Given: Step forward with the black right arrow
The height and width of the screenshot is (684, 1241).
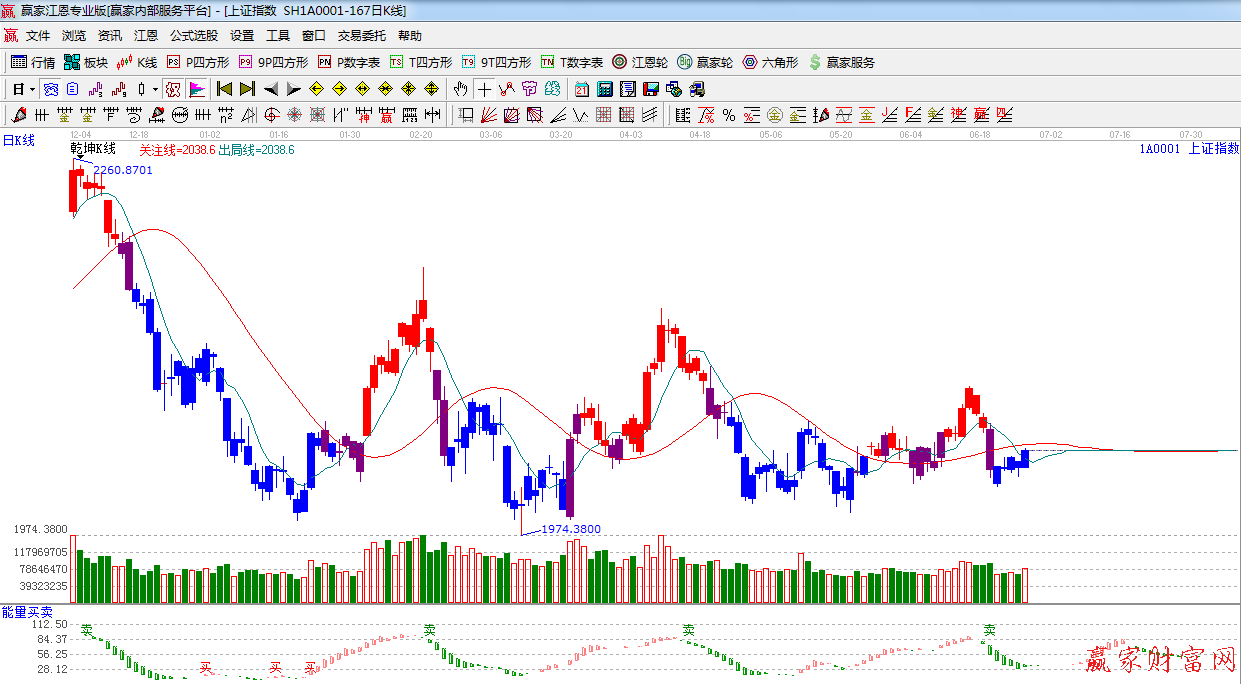Looking at the screenshot, I should tap(293, 89).
